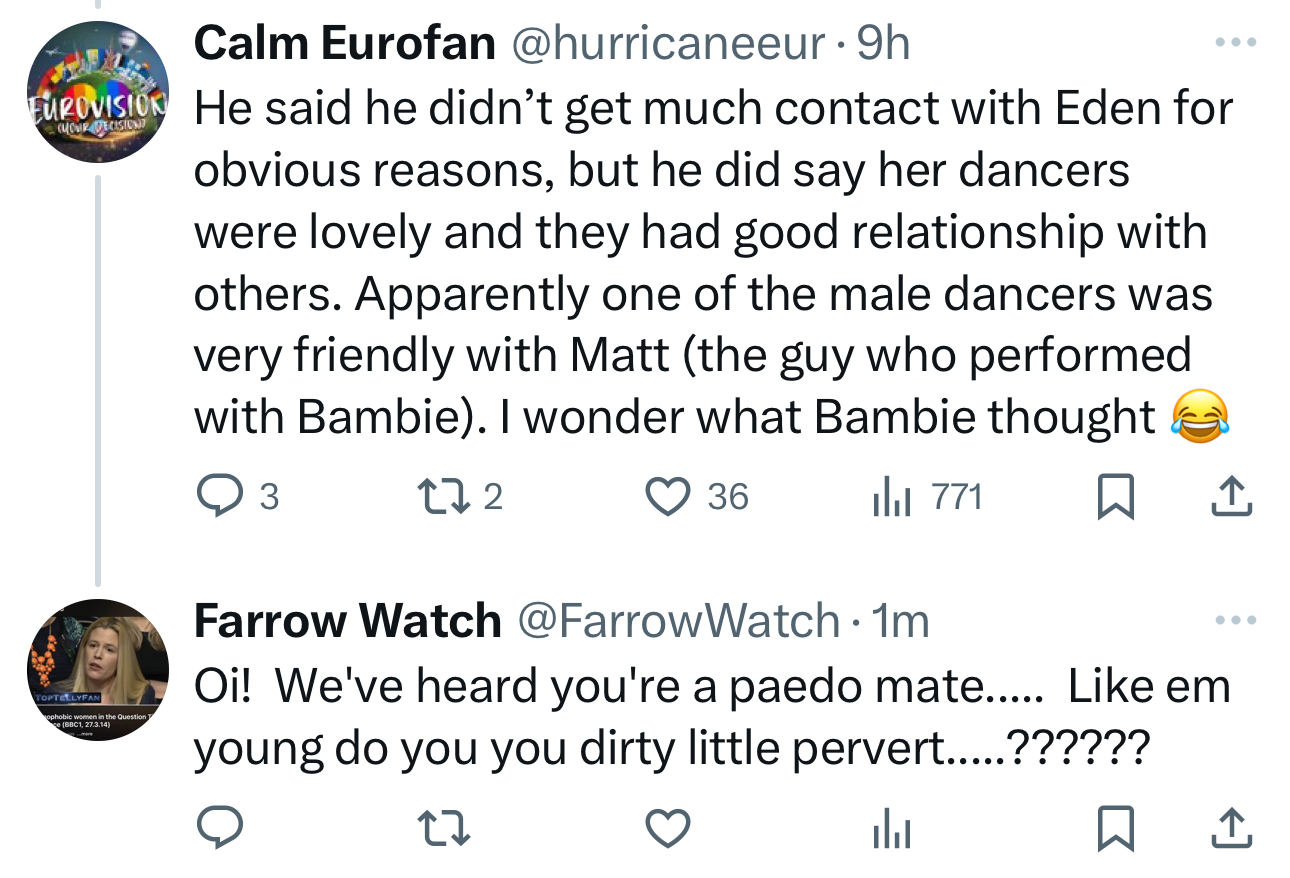Image resolution: width=1290 pixels, height=878 pixels.
Task: Open more options on Farrow Watch tweet
Action: click(x=1232, y=621)
